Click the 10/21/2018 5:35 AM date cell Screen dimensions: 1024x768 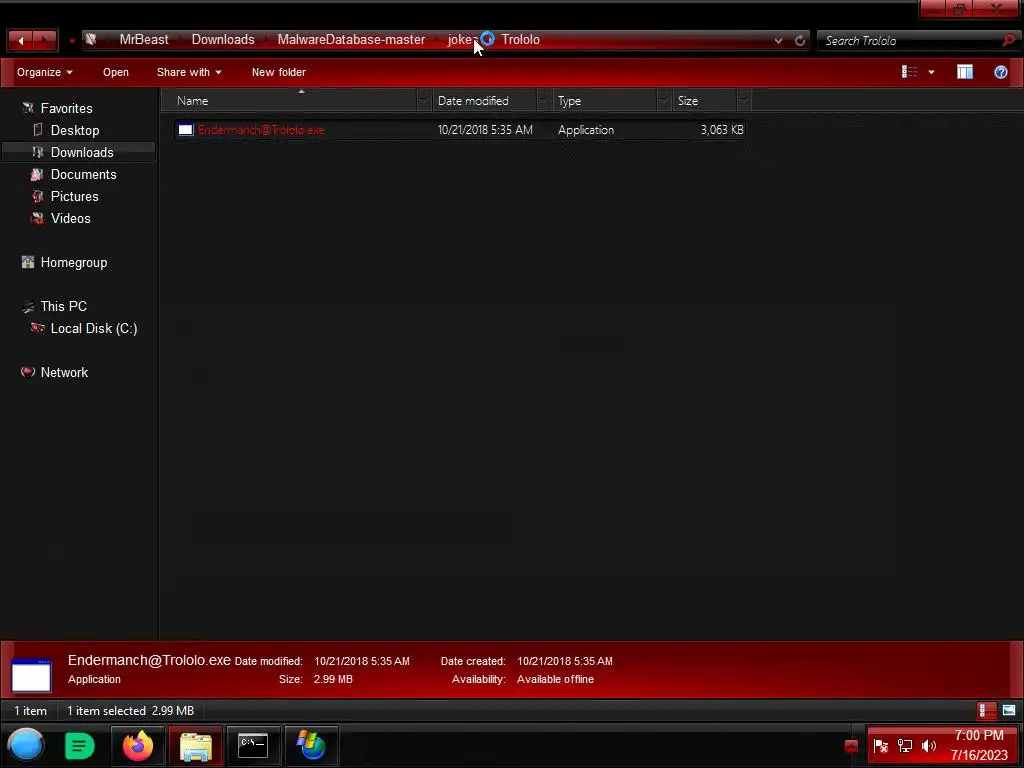point(485,130)
